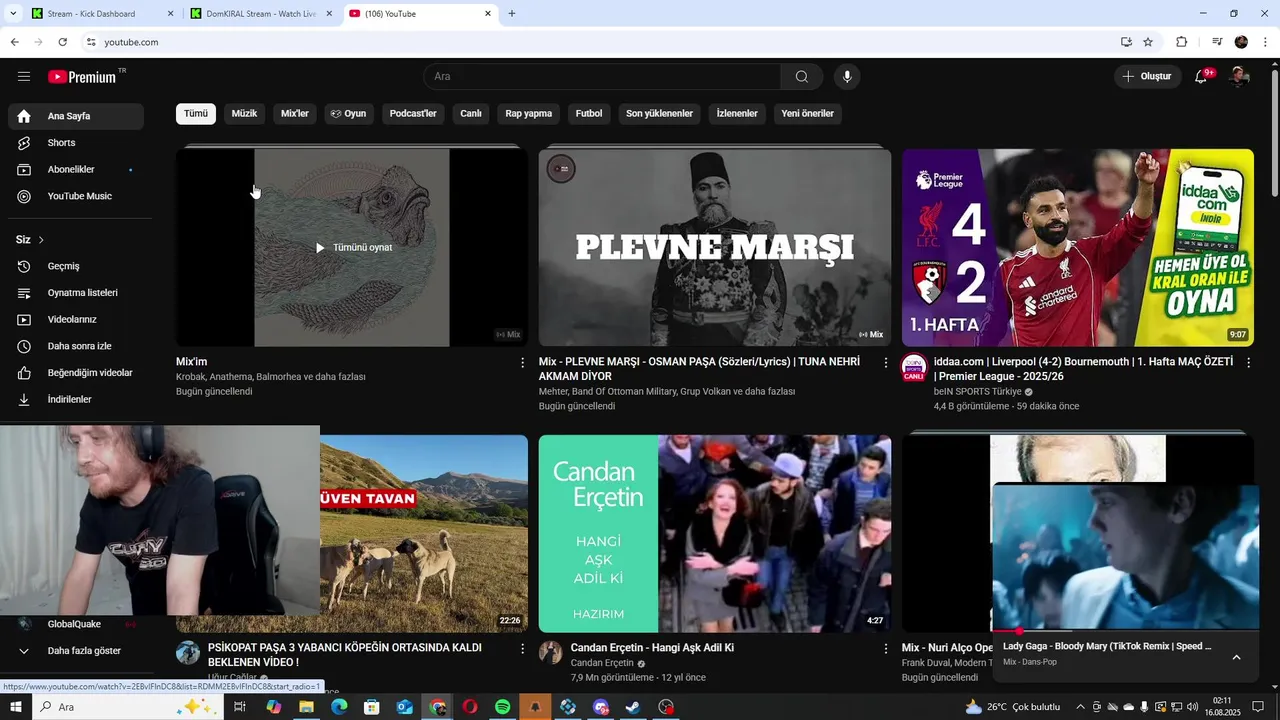Select the Rap yapma chip
Screen dimensions: 1280x720
pyautogui.click(x=529, y=114)
